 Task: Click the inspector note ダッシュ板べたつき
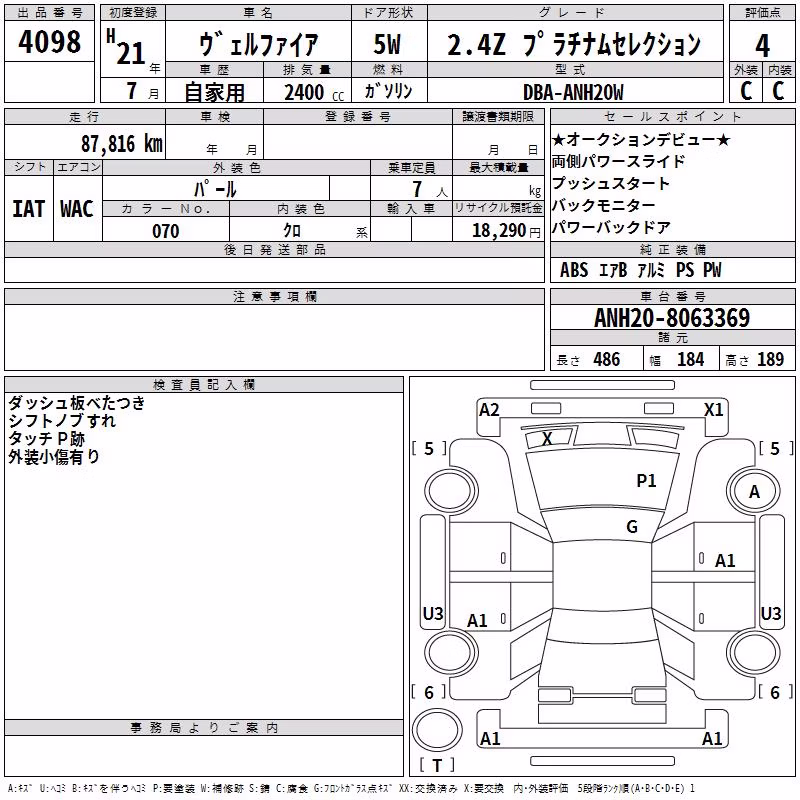(x=77, y=403)
